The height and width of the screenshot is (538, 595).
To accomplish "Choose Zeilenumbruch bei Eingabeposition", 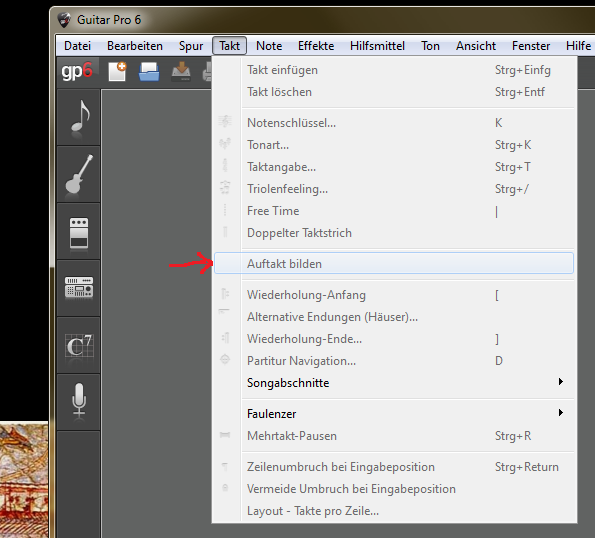I will pos(394,467).
